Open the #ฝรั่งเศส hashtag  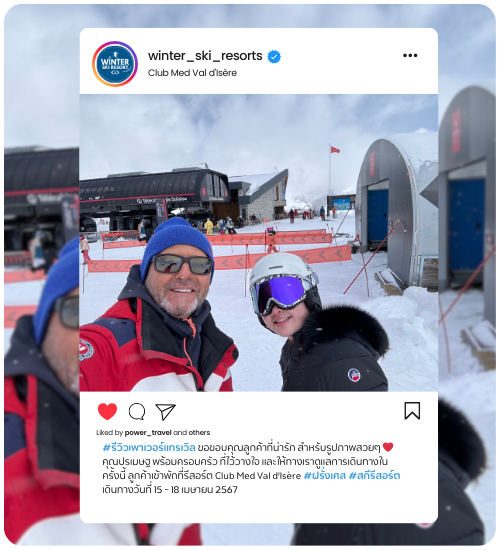pyautogui.click(x=325, y=476)
